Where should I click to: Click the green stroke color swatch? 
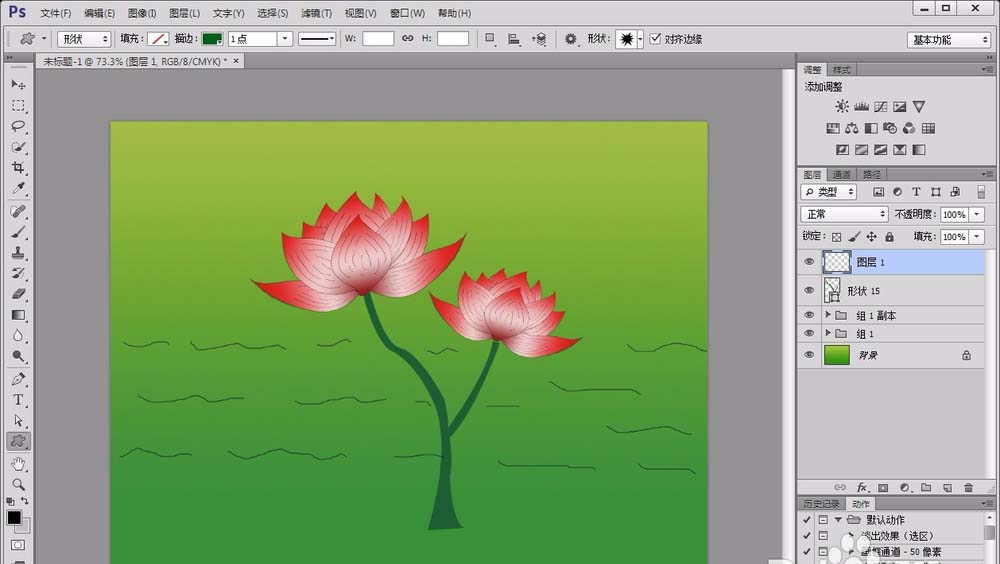[x=212, y=39]
